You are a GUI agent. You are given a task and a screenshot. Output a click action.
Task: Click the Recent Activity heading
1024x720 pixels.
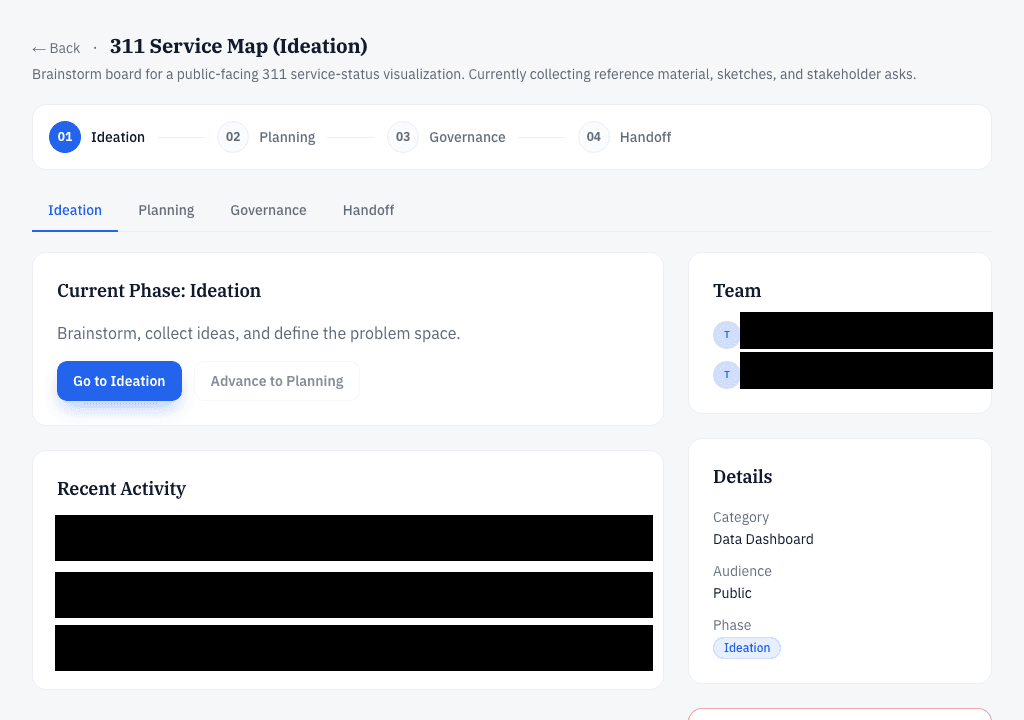pos(121,489)
